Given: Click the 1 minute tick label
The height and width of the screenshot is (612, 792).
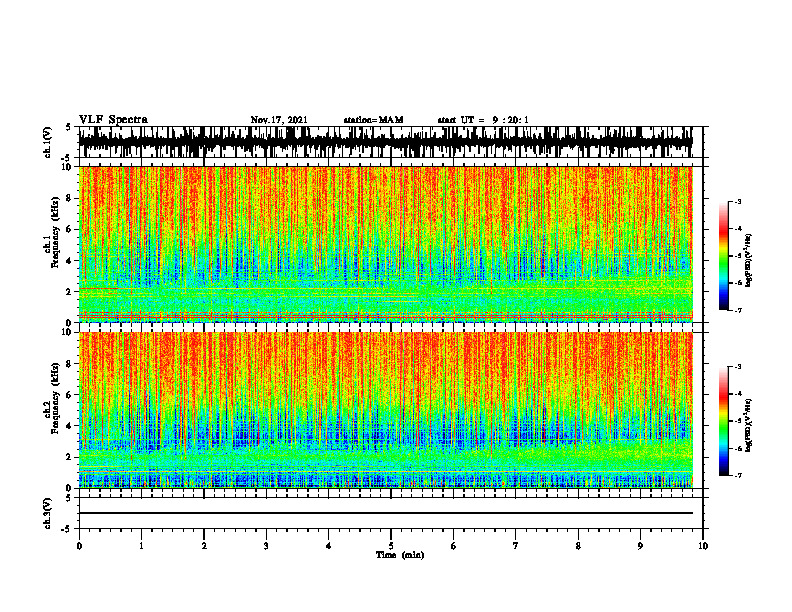Looking at the screenshot, I should (x=141, y=546).
